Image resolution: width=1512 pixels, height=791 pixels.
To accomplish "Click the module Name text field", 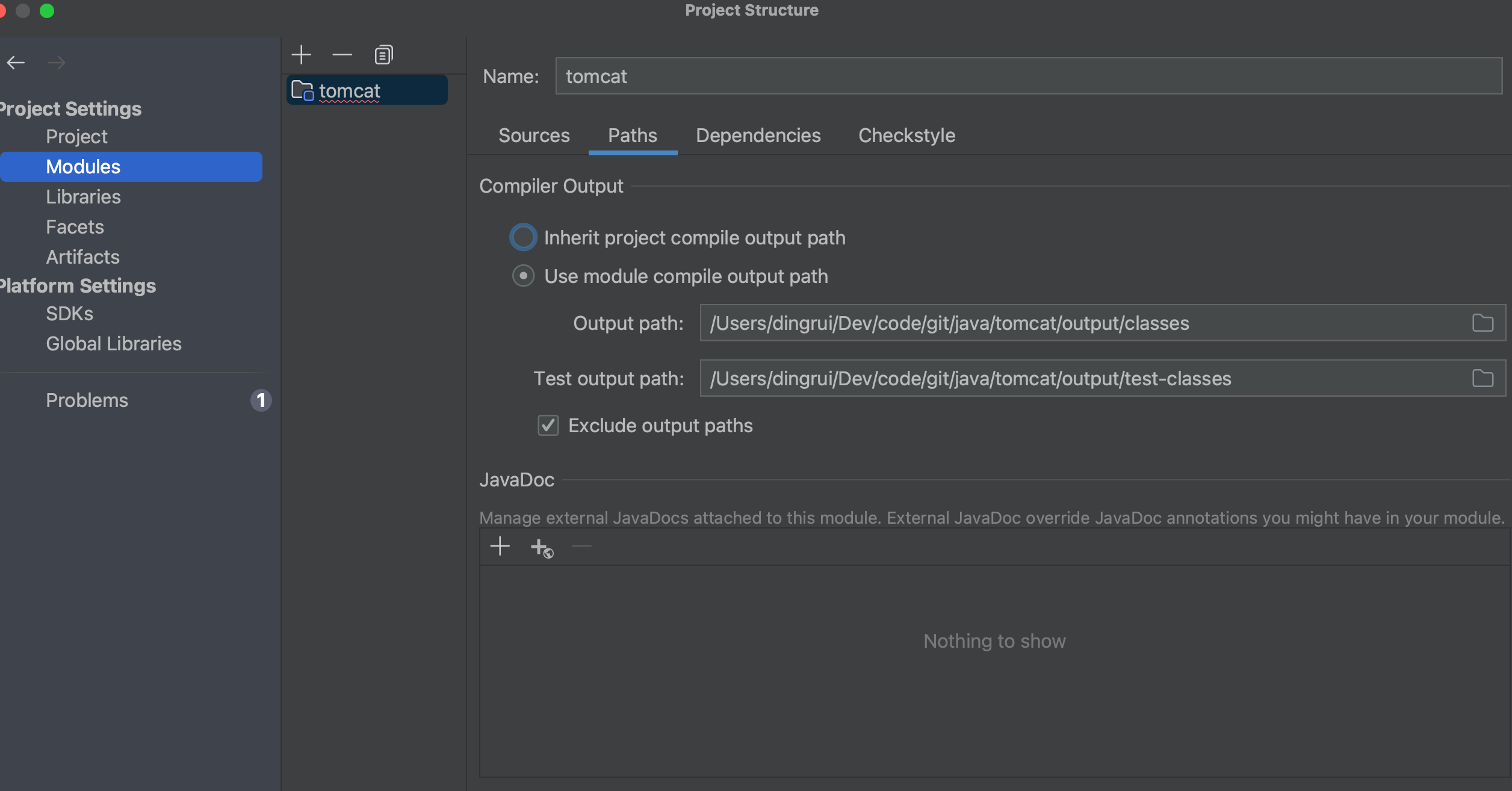I will click(x=1027, y=76).
